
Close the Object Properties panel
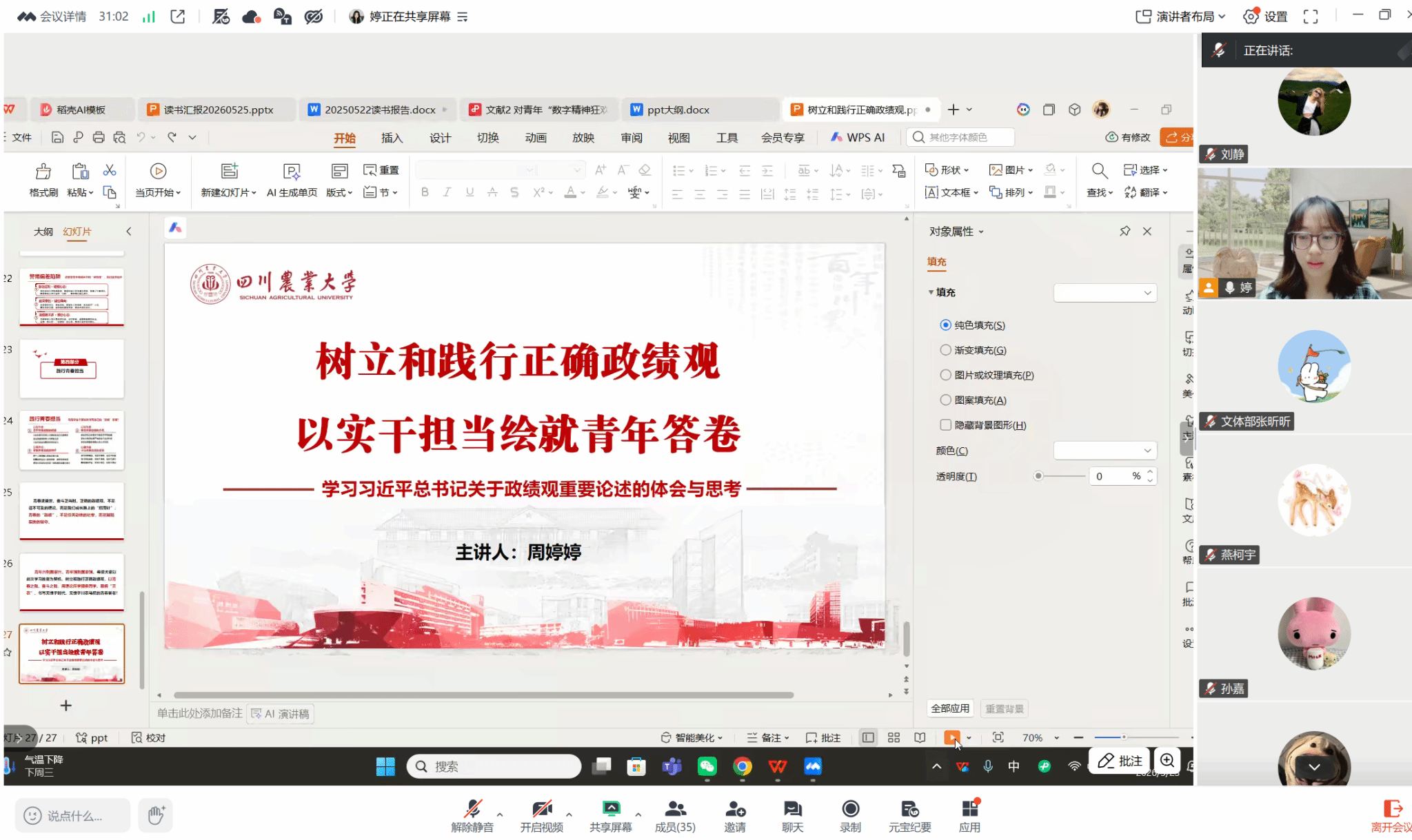pyautogui.click(x=1147, y=231)
